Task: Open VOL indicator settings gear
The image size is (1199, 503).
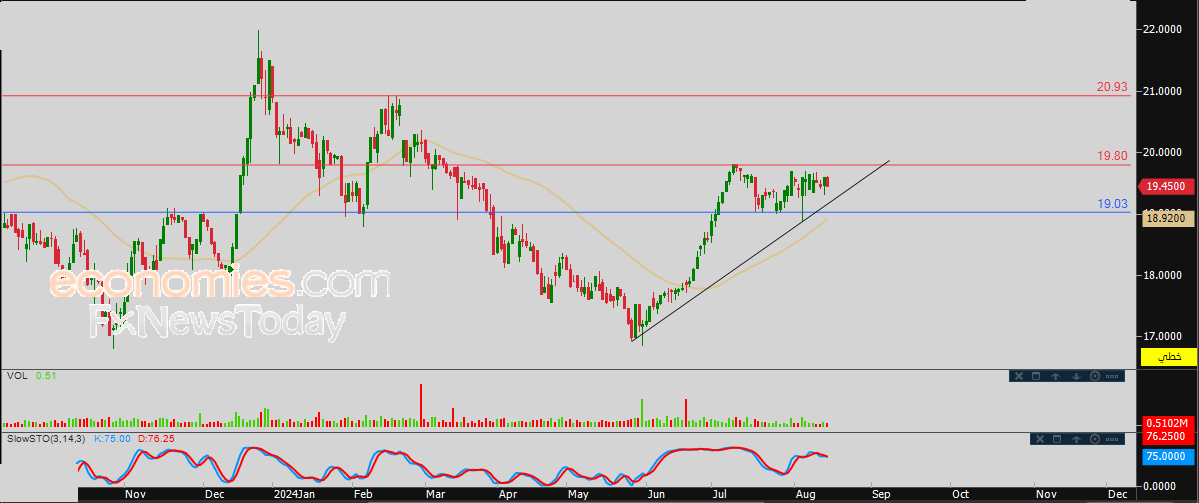Action: click(1095, 376)
